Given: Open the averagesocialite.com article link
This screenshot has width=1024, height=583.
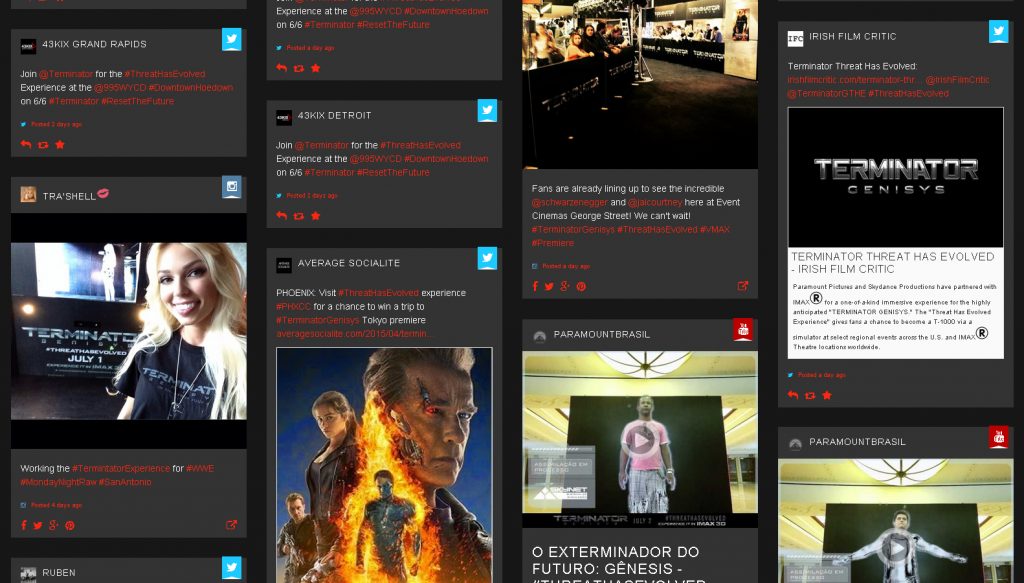Looking at the screenshot, I should pyautogui.click(x=353, y=334).
